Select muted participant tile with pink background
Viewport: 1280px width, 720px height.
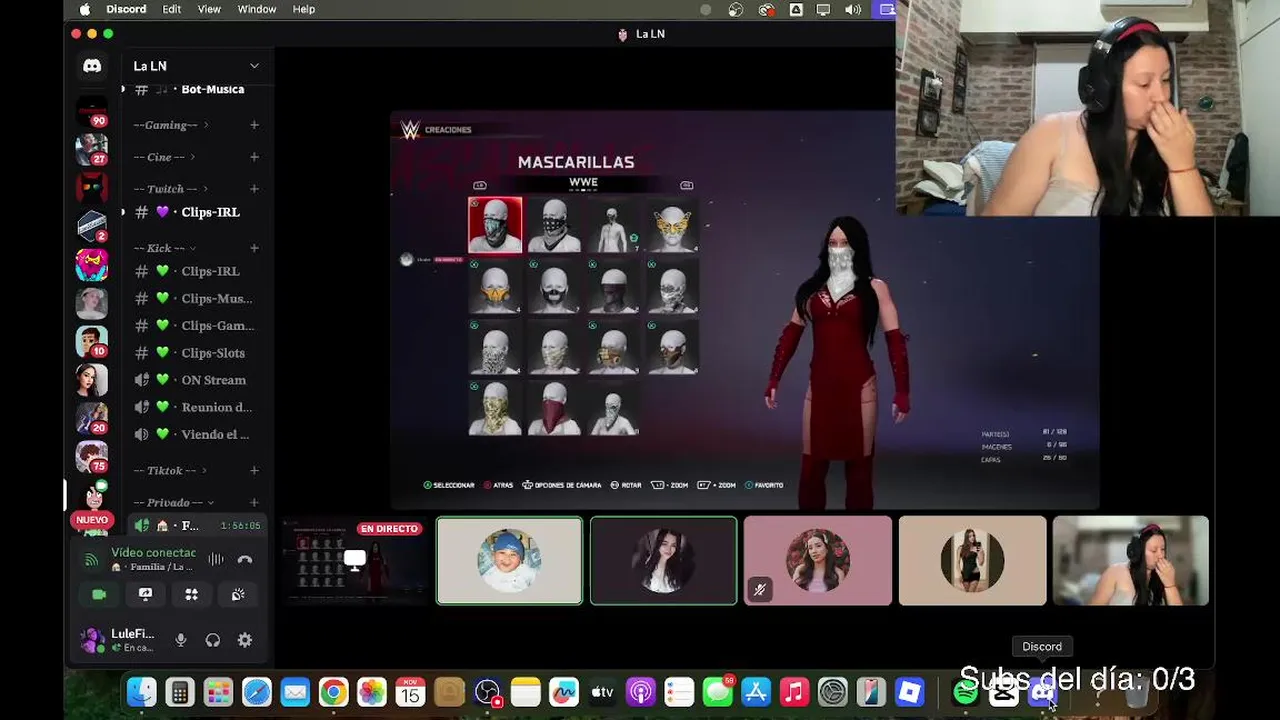818,561
